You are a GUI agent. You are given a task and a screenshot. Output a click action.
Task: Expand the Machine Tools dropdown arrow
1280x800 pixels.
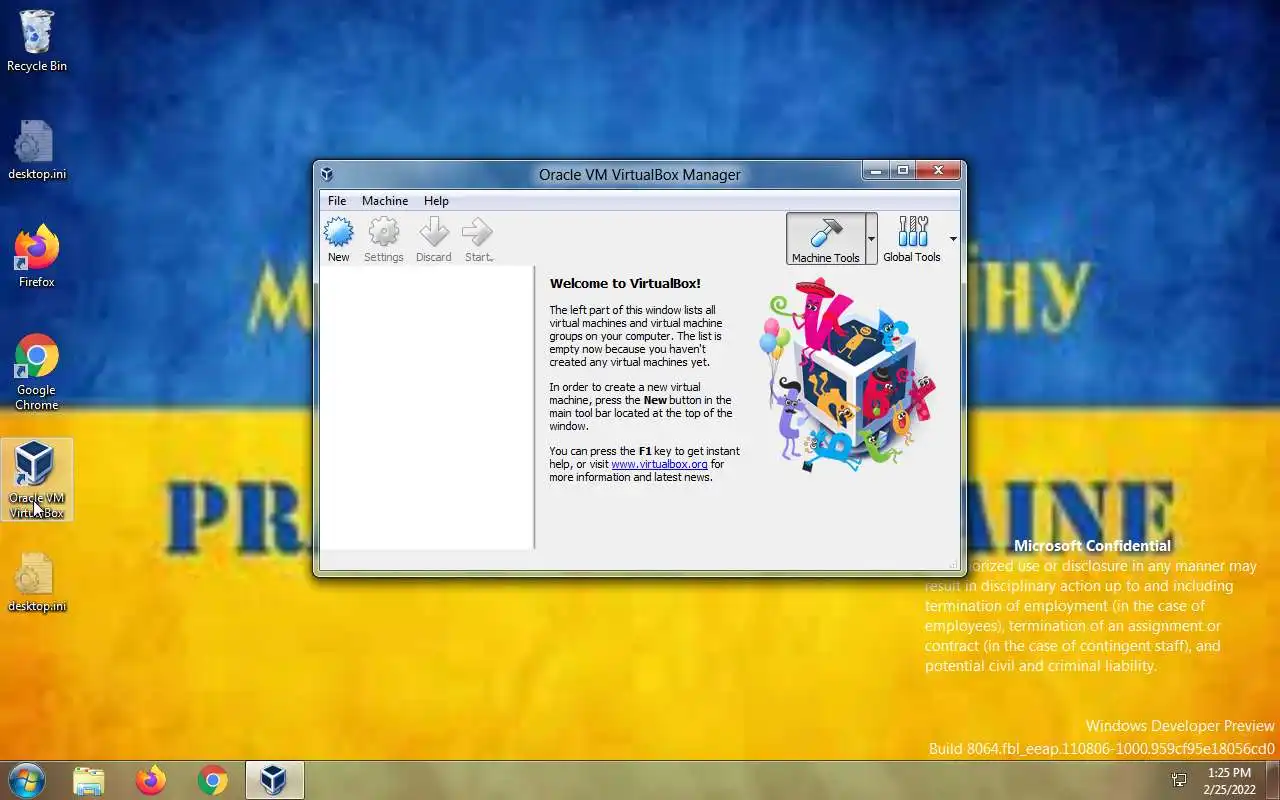[871, 239]
